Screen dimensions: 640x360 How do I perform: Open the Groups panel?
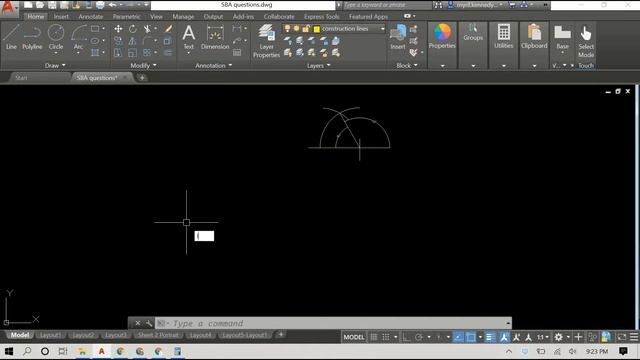click(x=473, y=32)
